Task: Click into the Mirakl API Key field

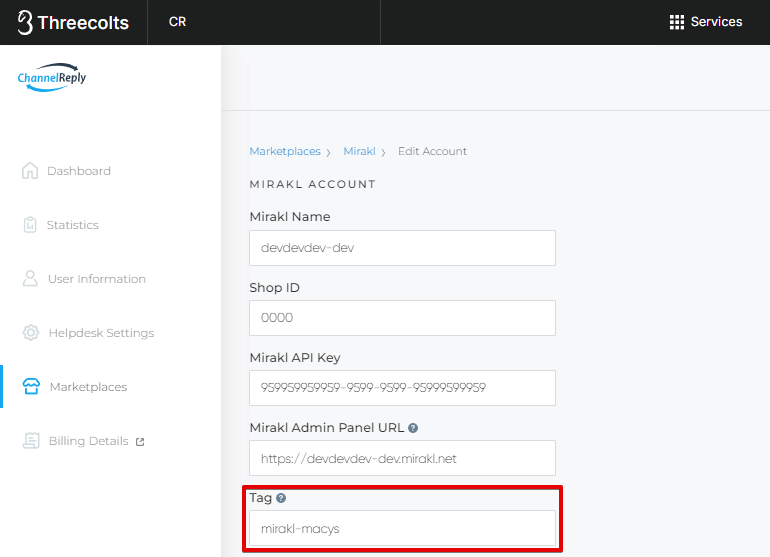Action: 402,388
